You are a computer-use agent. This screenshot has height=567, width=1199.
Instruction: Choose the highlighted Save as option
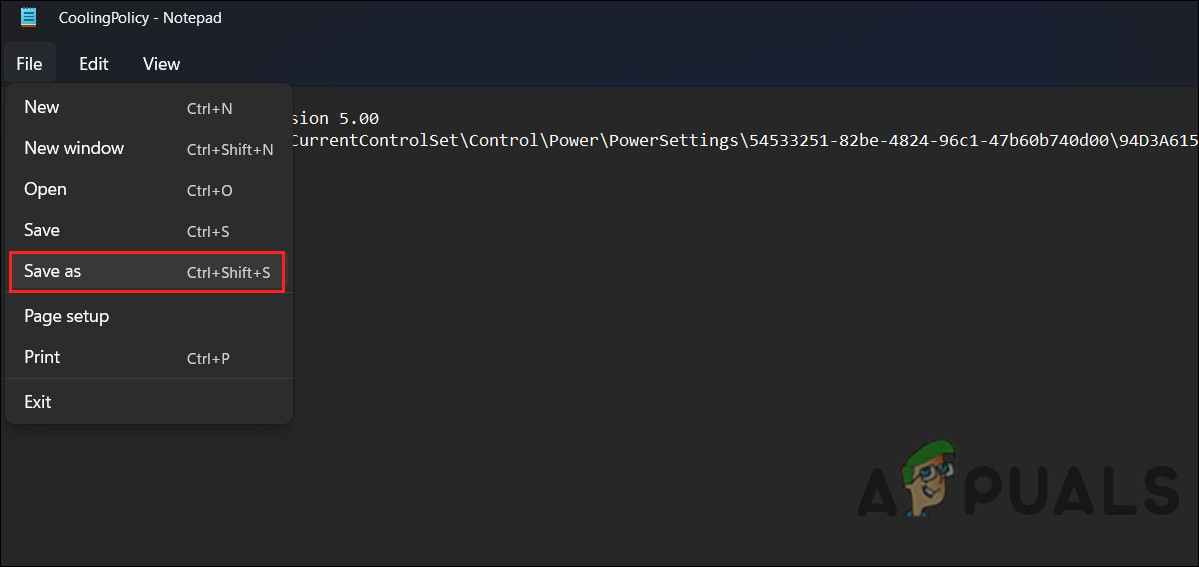click(x=147, y=272)
